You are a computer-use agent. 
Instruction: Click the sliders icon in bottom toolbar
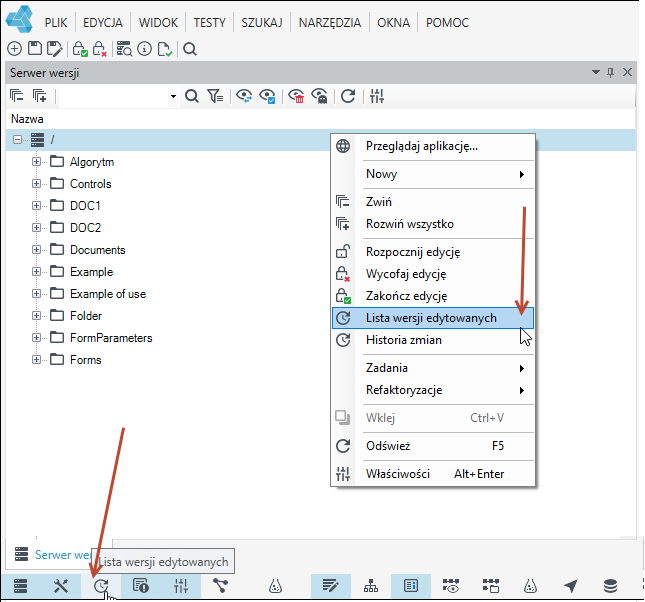tap(181, 586)
